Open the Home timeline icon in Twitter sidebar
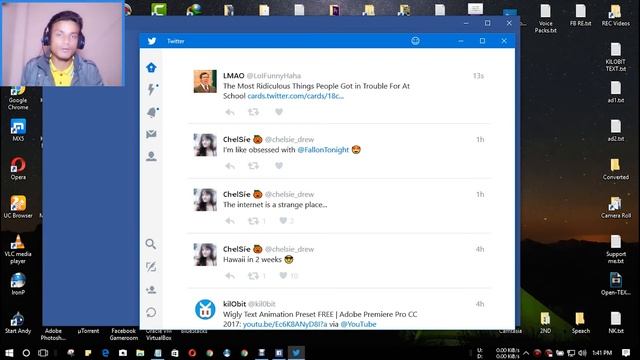The height and width of the screenshot is (360, 640). click(151, 67)
